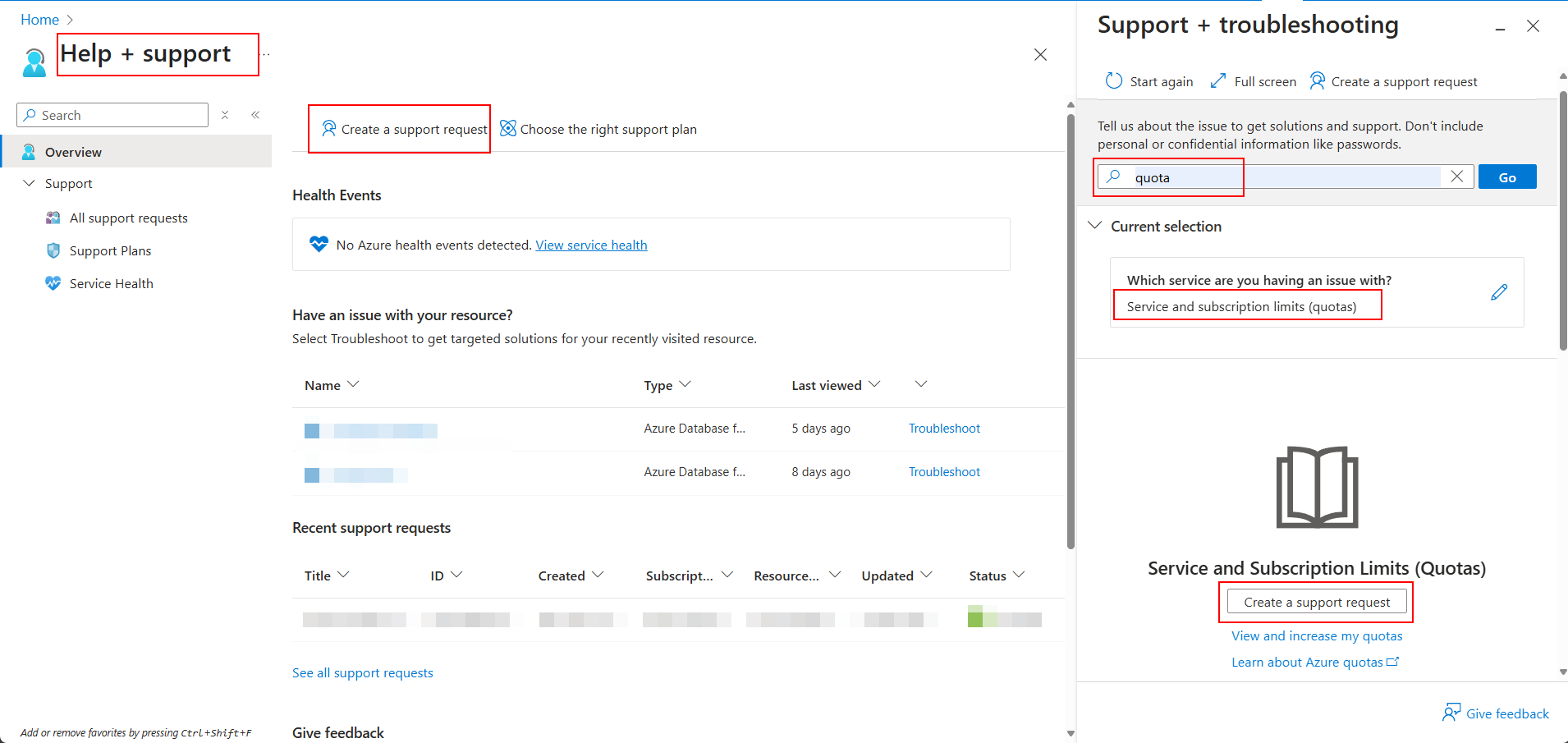Click the Help + support person icon
This screenshot has width=1568, height=743.
(x=34, y=62)
